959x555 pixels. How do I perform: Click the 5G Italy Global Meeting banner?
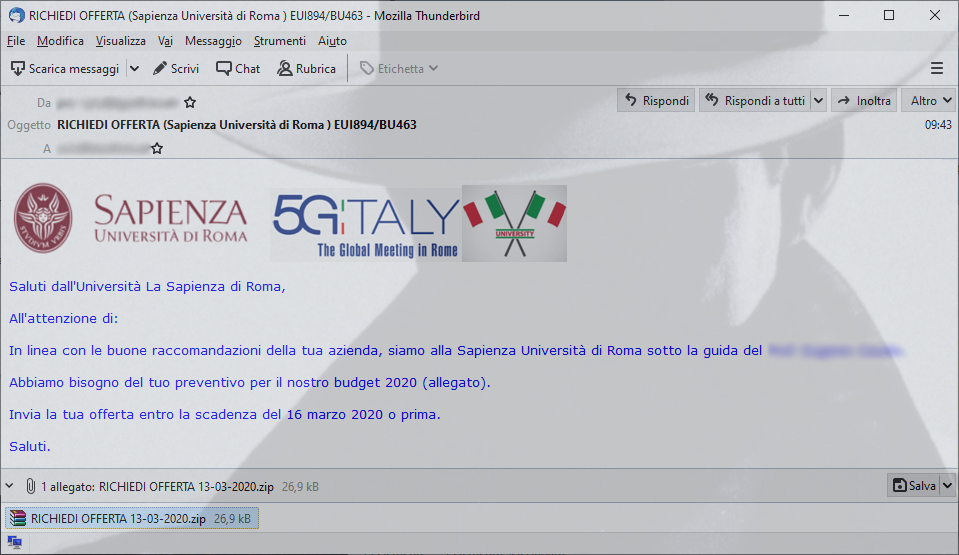366,224
